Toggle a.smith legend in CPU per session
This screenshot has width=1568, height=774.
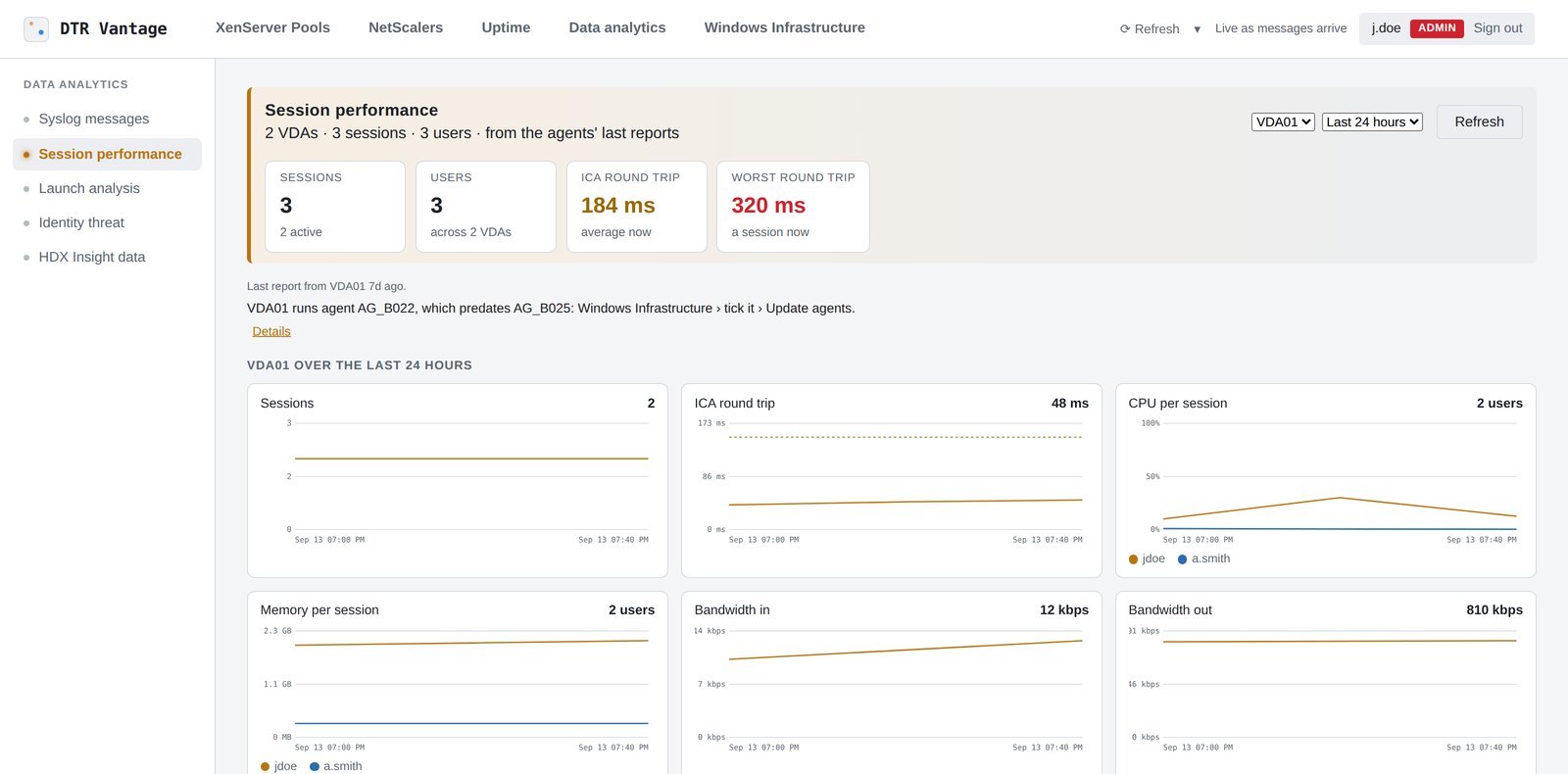coord(1203,558)
